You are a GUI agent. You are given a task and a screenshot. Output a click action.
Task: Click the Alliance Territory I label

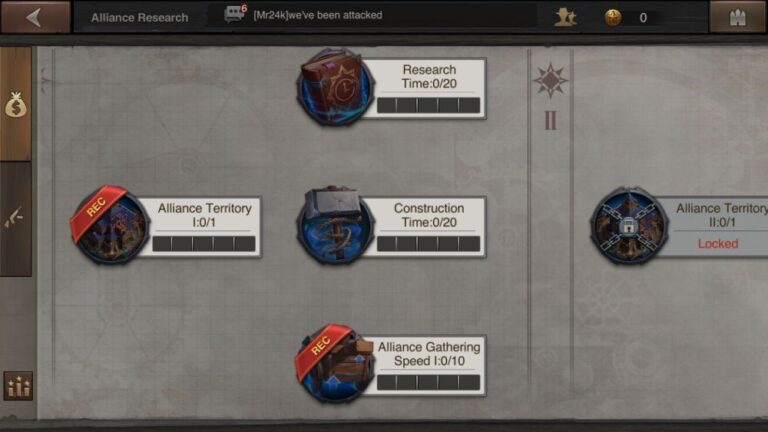click(204, 215)
